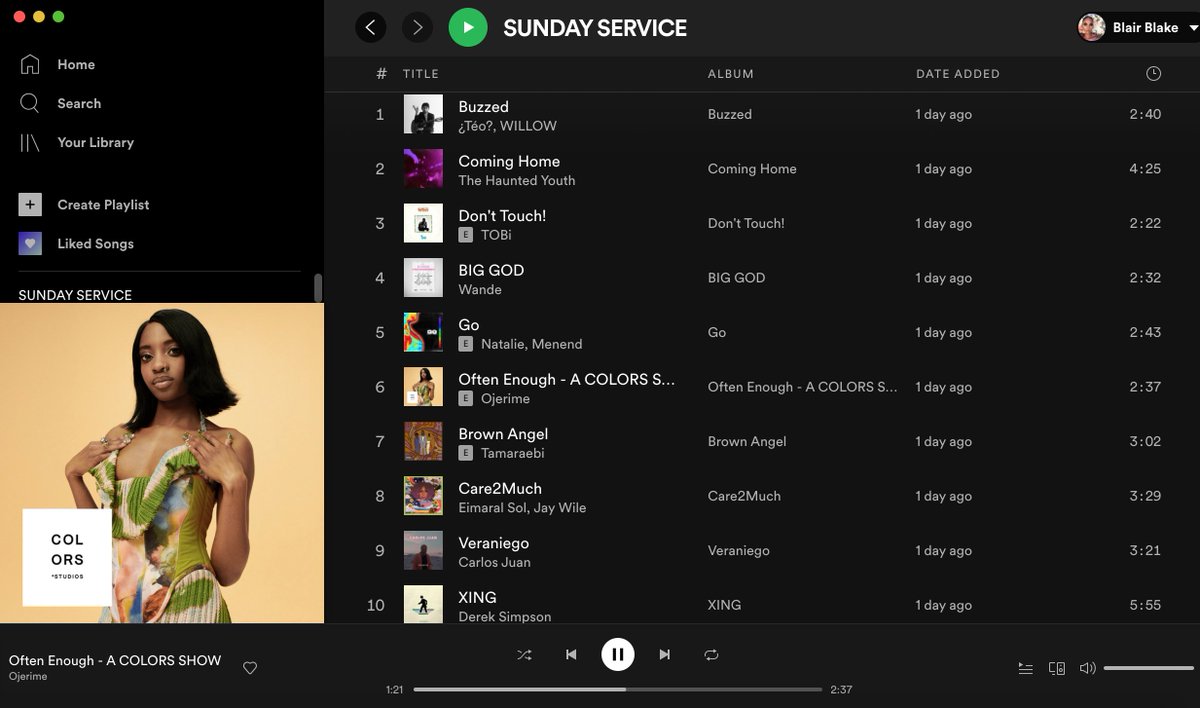Click the sidebar scrollbar handle
The image size is (1200, 708).
318,288
